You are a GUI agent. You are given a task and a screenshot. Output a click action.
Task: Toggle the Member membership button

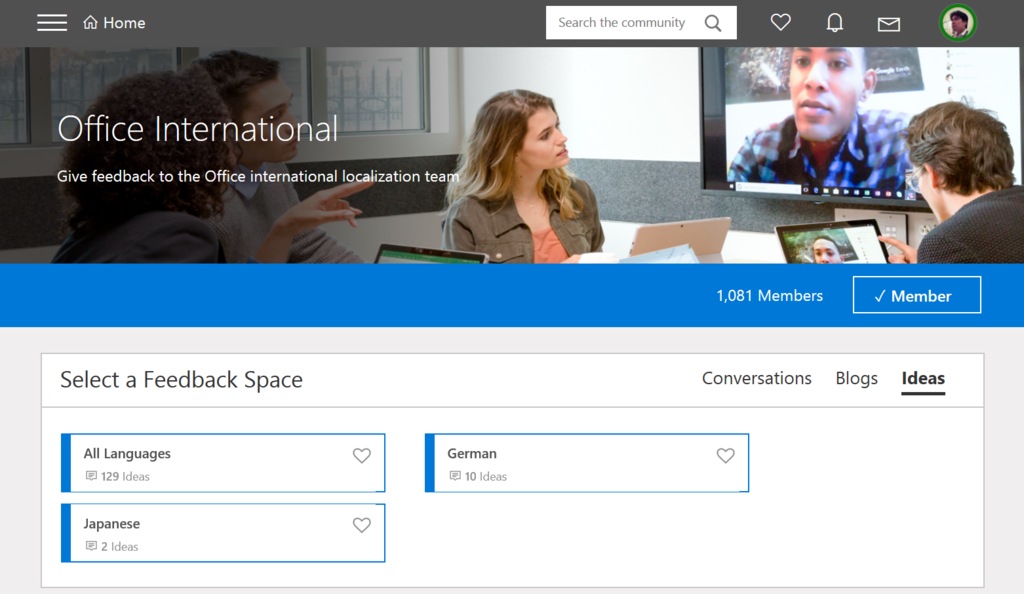[917, 295]
